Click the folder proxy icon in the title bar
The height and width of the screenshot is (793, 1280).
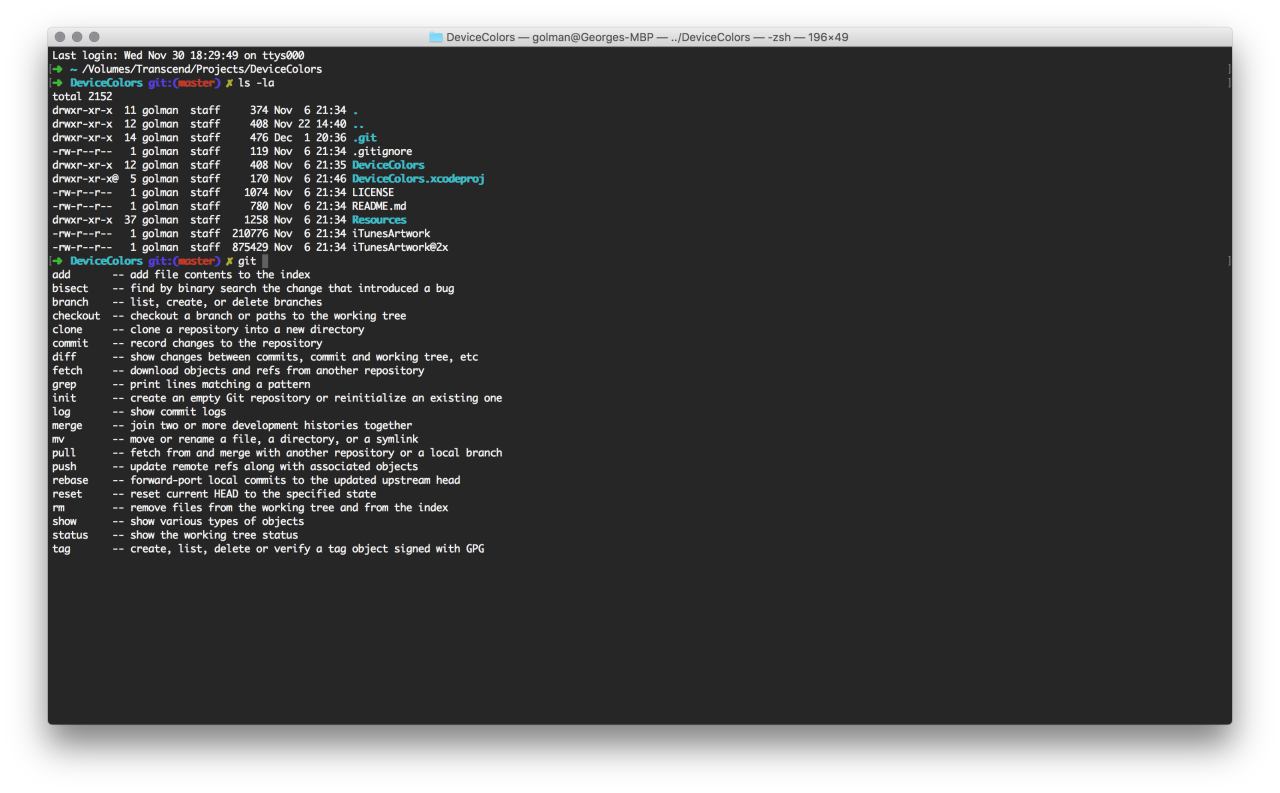(436, 37)
